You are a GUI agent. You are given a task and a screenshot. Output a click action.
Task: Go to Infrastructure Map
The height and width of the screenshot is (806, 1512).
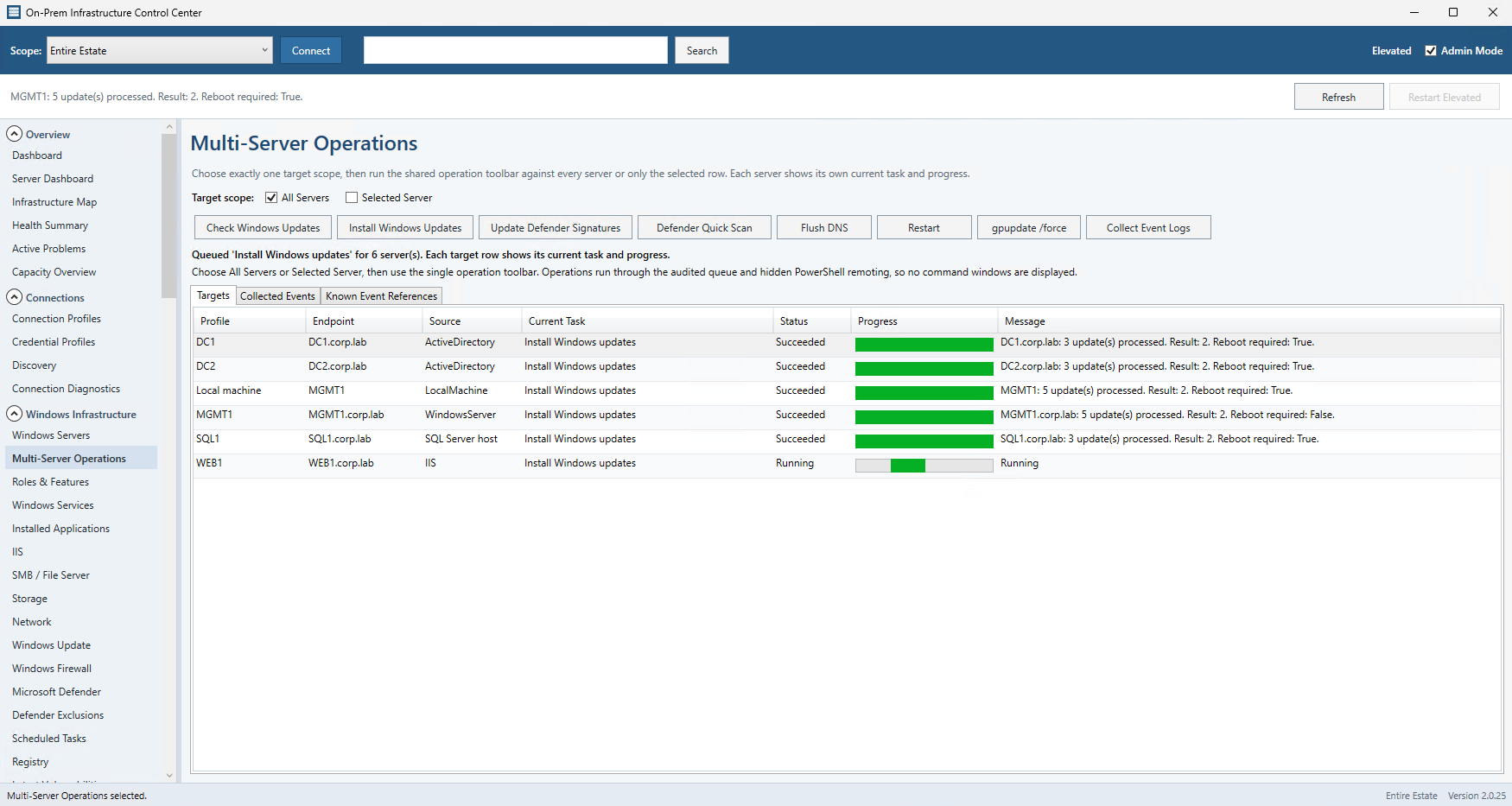(x=54, y=202)
